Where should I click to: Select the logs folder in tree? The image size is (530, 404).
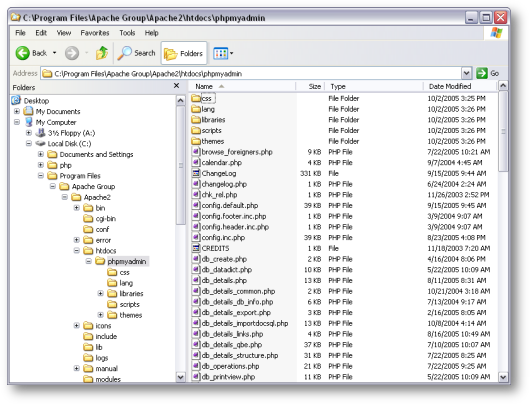point(102,358)
